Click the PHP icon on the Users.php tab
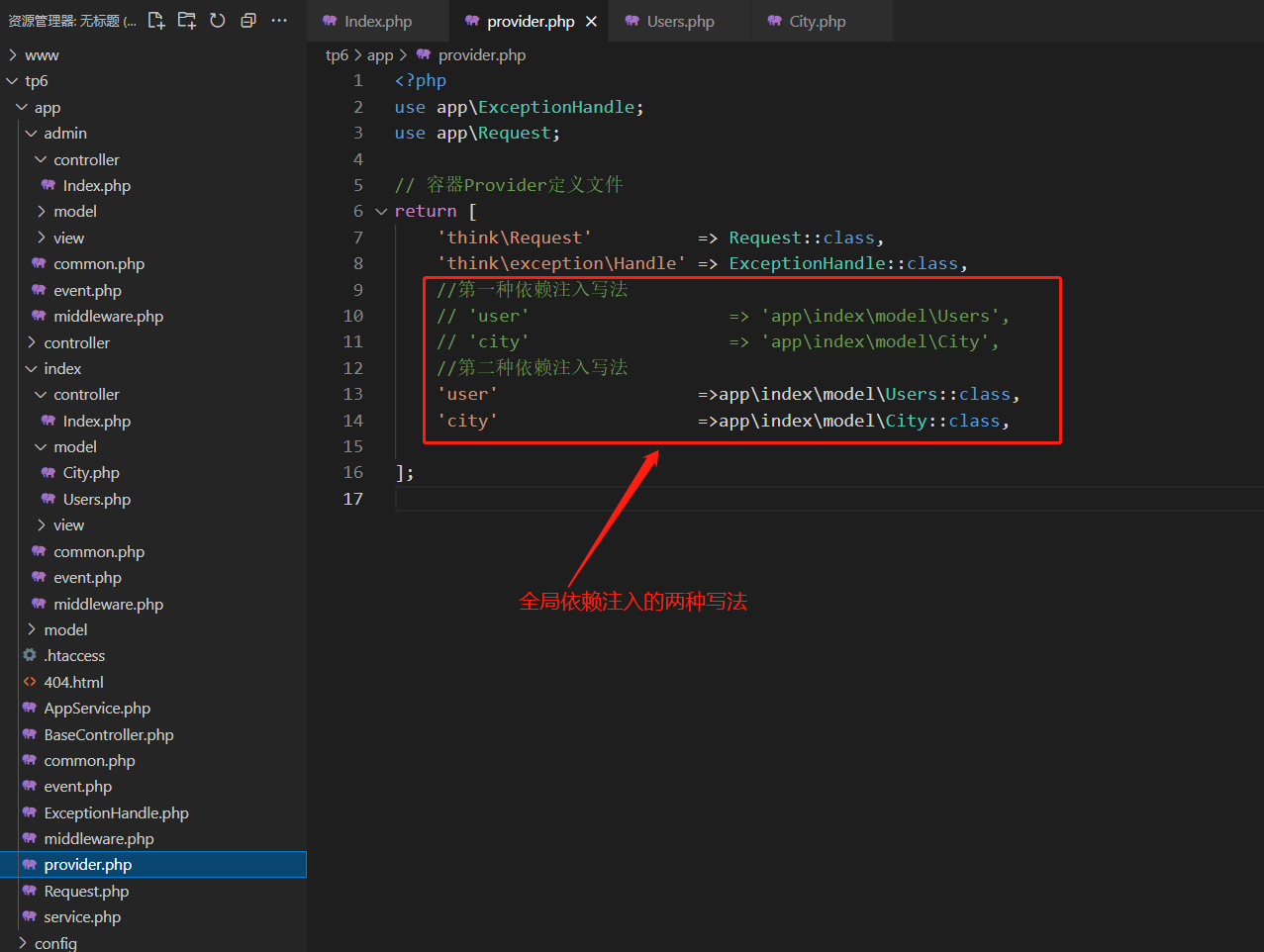This screenshot has height=952, width=1264. pos(632,21)
